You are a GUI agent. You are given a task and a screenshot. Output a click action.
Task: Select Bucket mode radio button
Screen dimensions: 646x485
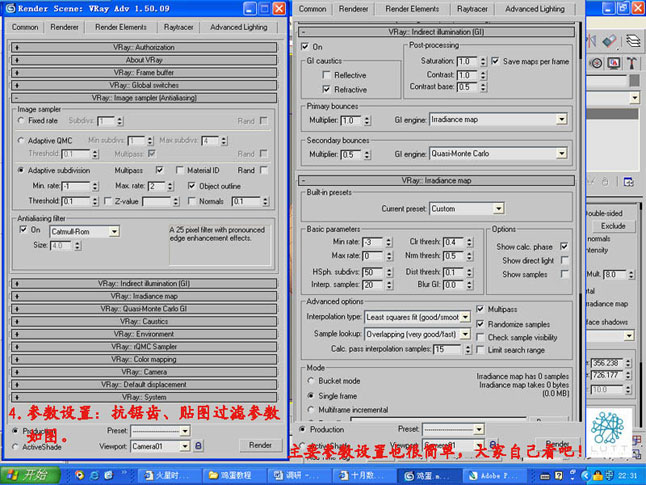(x=311, y=380)
